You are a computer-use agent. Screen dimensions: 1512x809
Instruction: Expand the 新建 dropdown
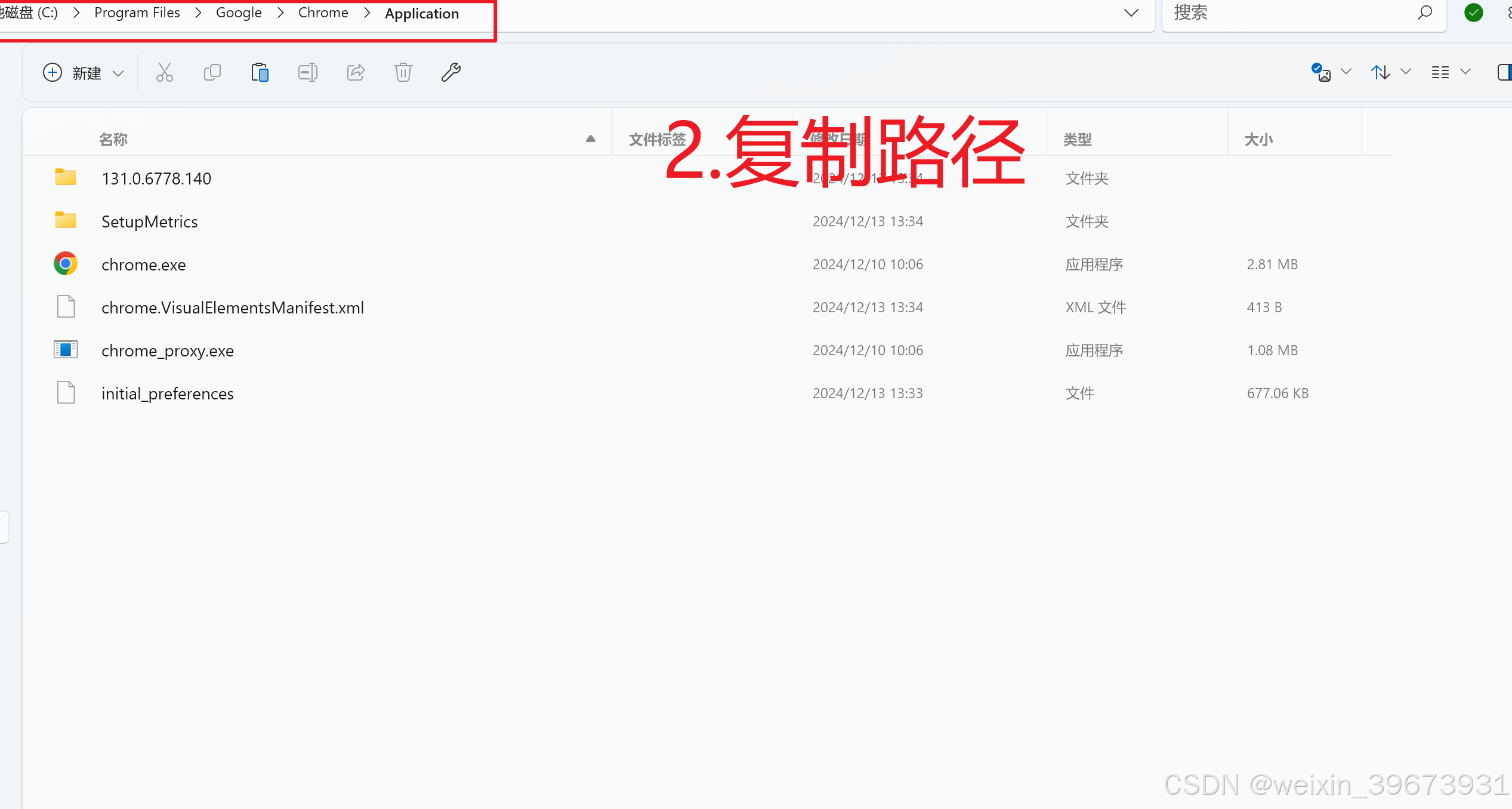click(x=118, y=73)
